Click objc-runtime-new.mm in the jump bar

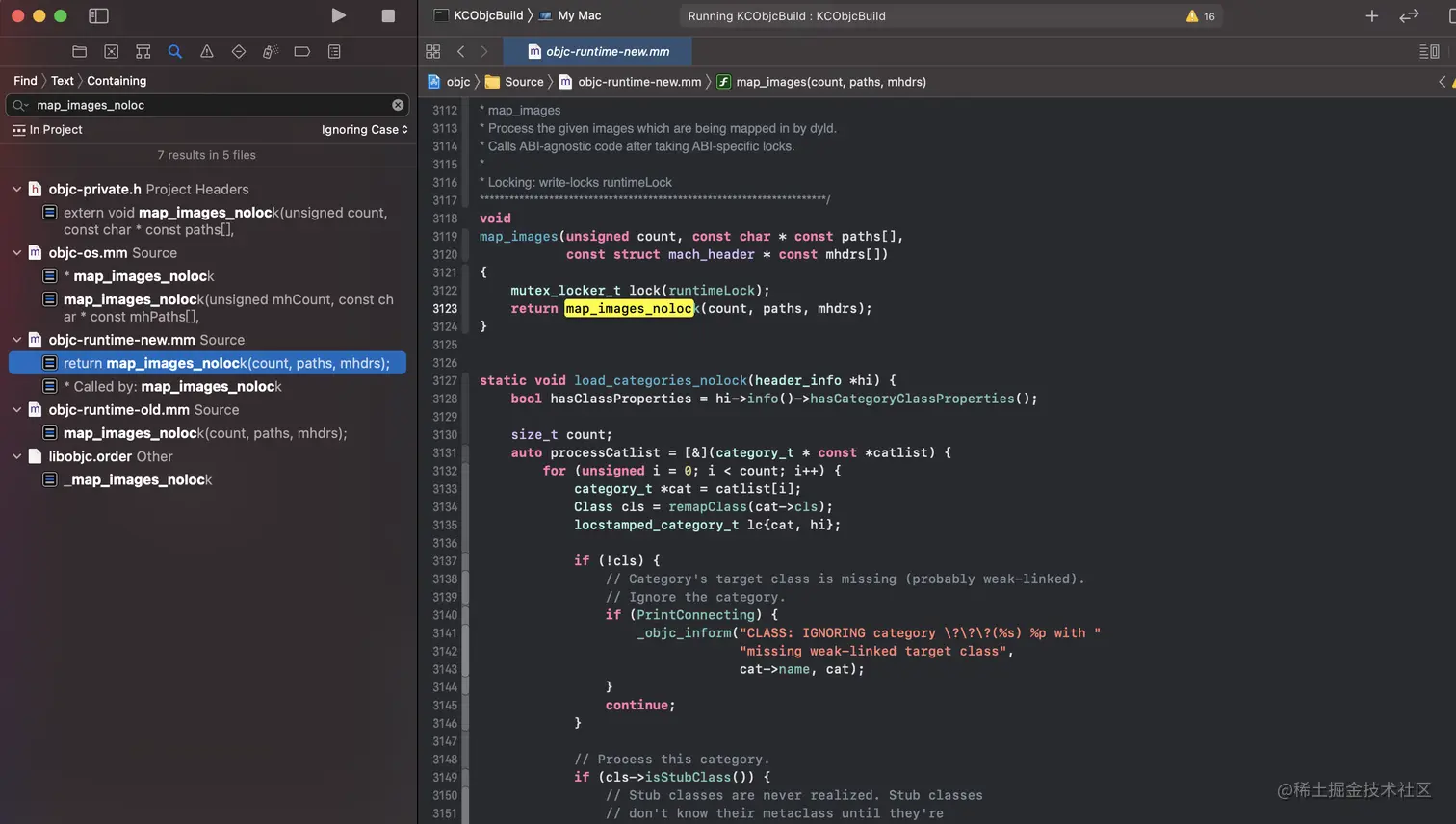631,82
